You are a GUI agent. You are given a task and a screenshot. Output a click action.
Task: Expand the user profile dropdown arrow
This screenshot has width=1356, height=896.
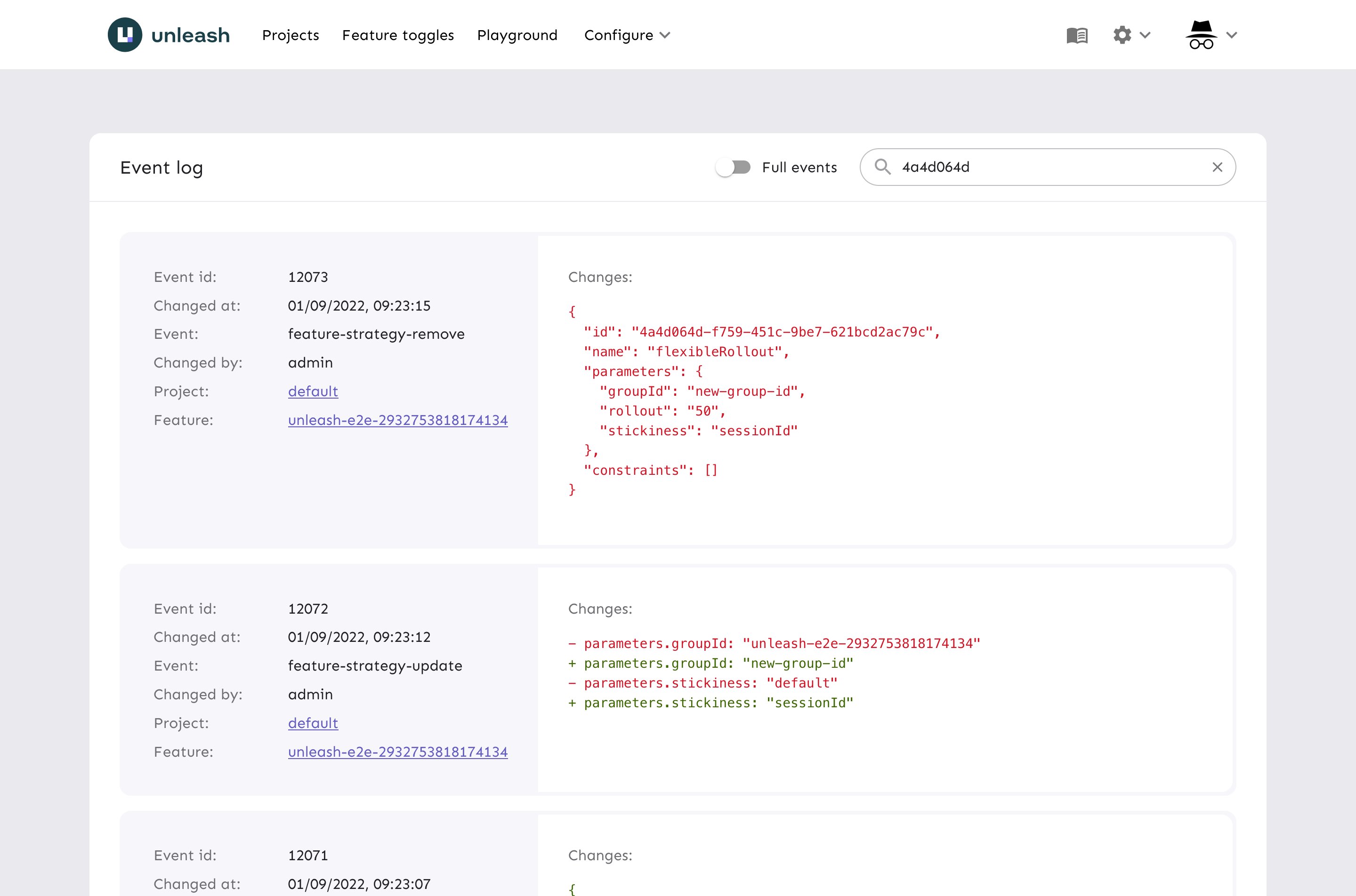[x=1232, y=35]
